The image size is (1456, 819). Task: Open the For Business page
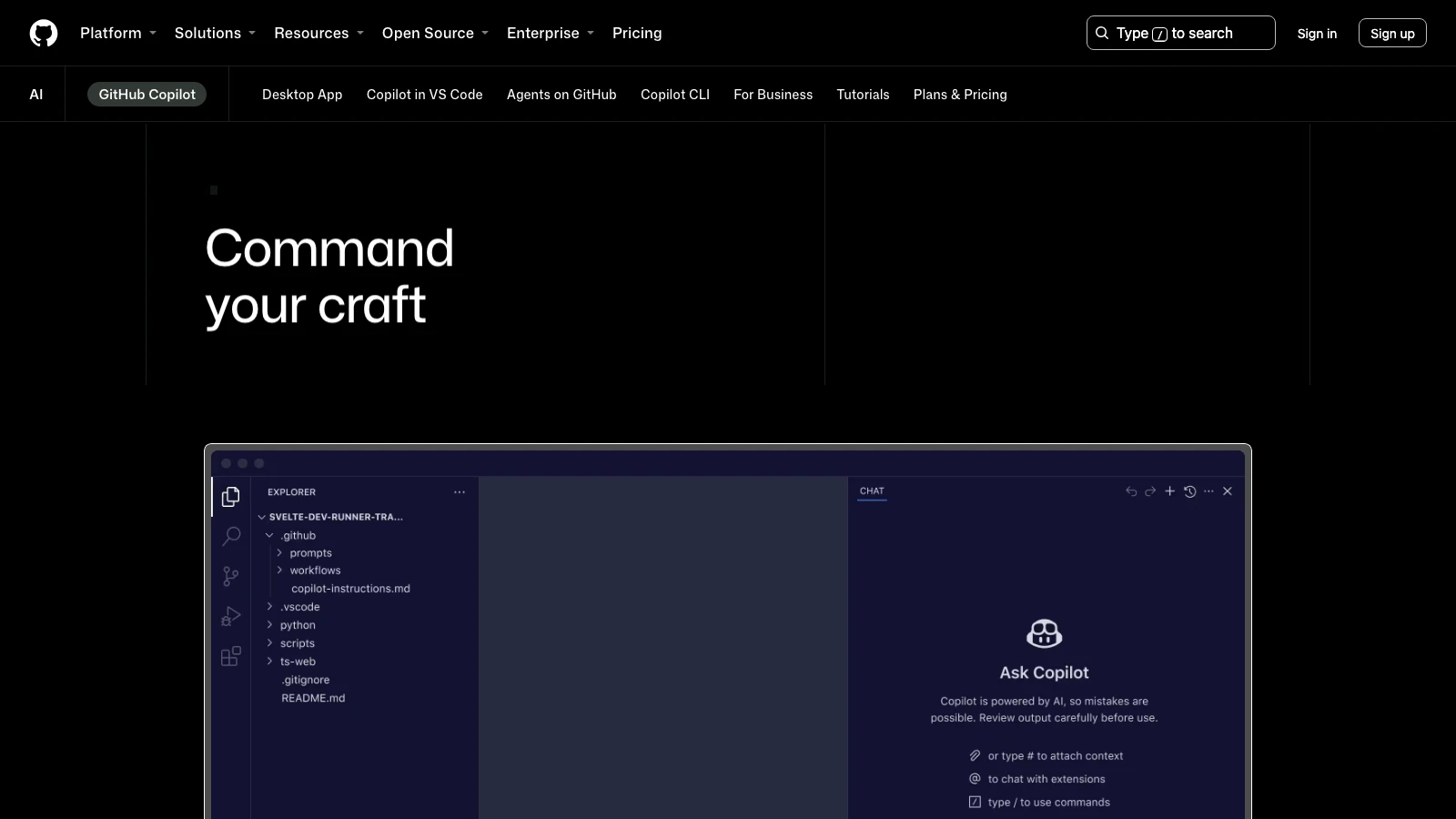(x=773, y=94)
